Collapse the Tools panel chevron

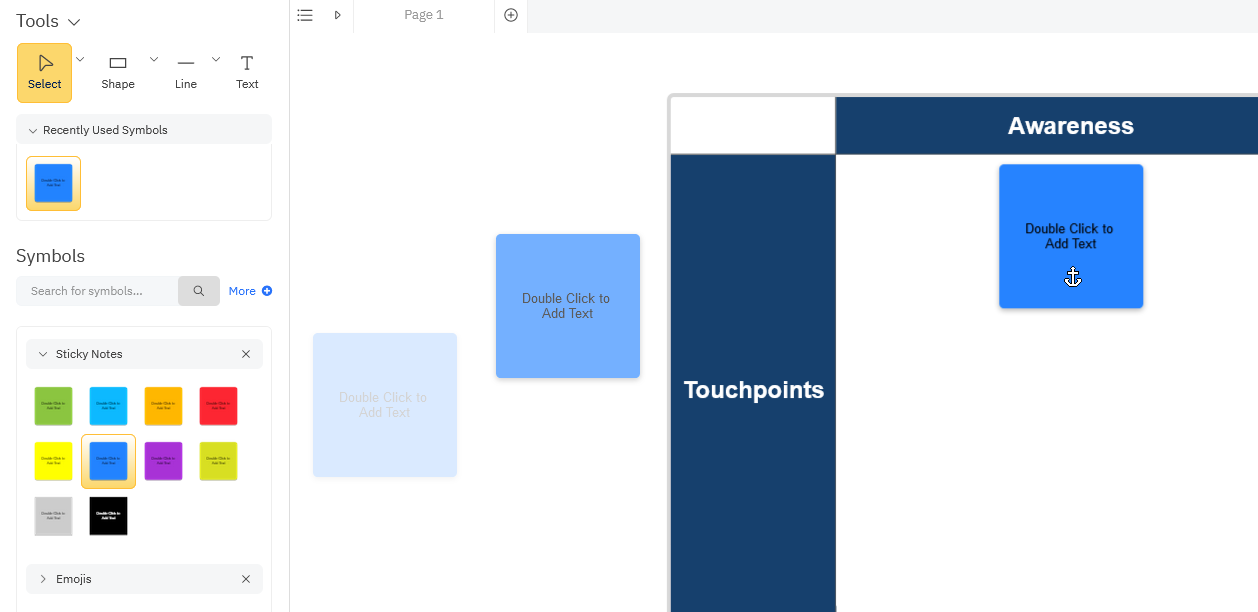(74, 22)
